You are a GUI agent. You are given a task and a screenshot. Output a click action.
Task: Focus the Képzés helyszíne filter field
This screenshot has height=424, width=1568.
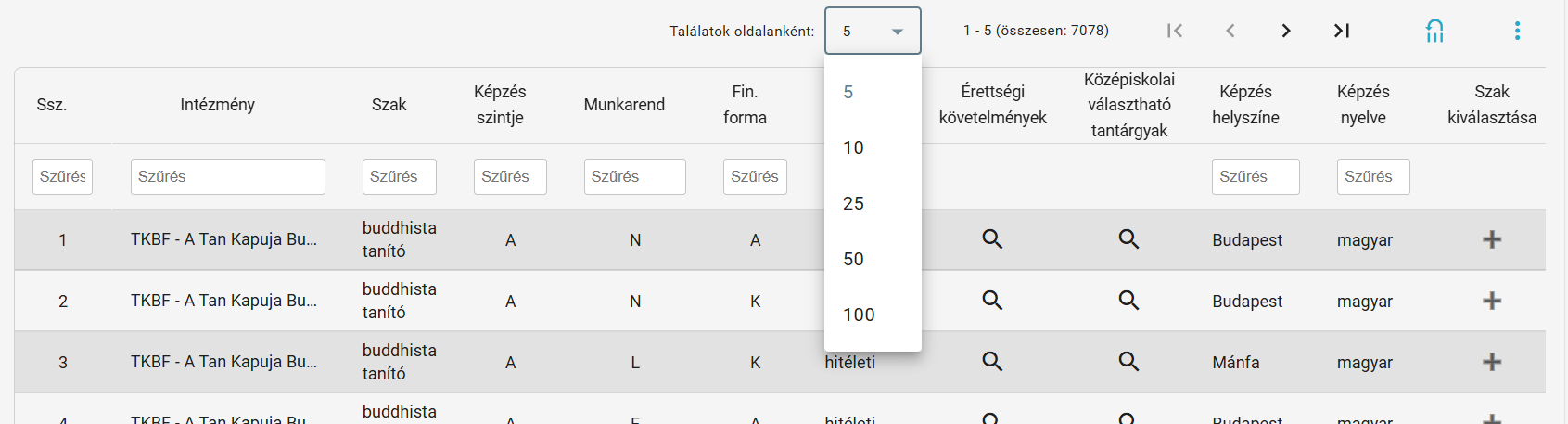1256,176
